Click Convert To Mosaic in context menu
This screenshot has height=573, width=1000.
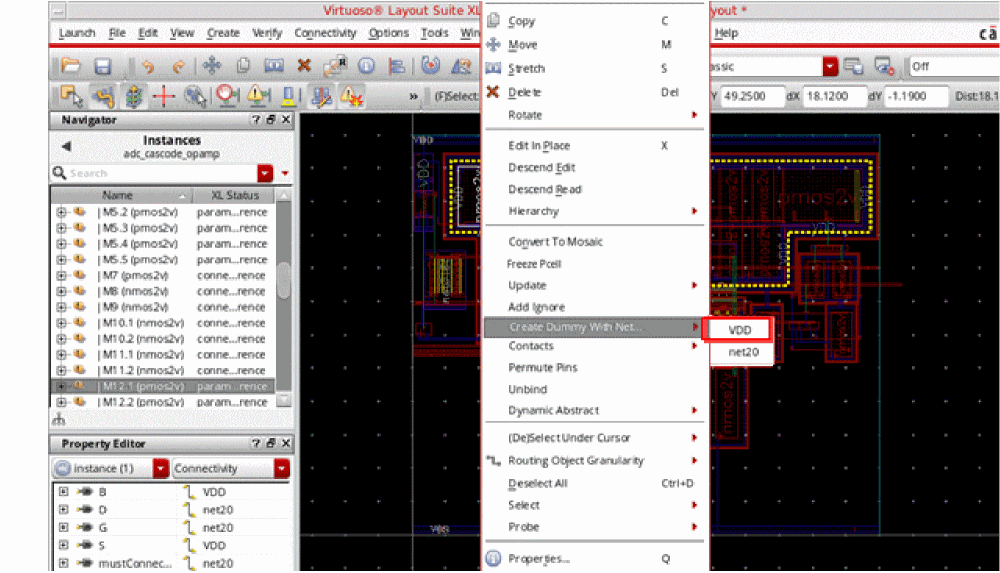tap(555, 242)
